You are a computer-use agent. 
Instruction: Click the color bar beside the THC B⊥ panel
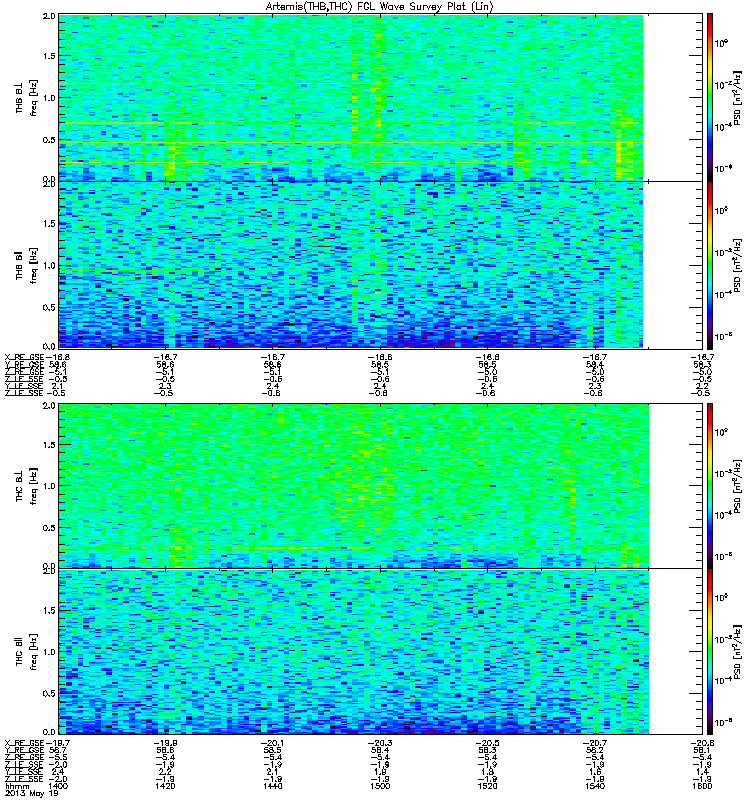(x=709, y=486)
